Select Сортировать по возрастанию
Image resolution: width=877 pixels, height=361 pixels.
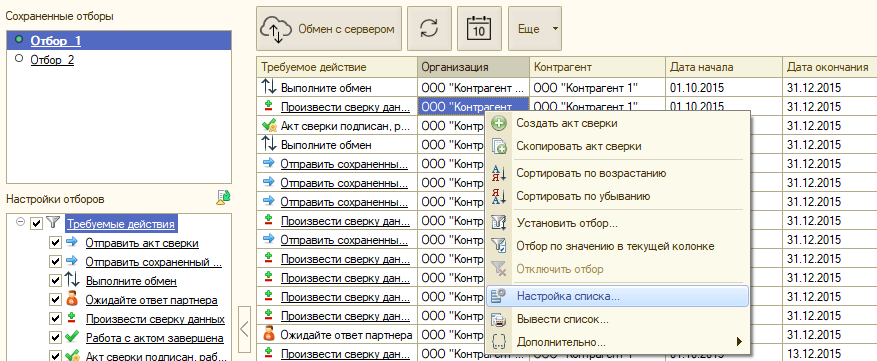click(617, 173)
